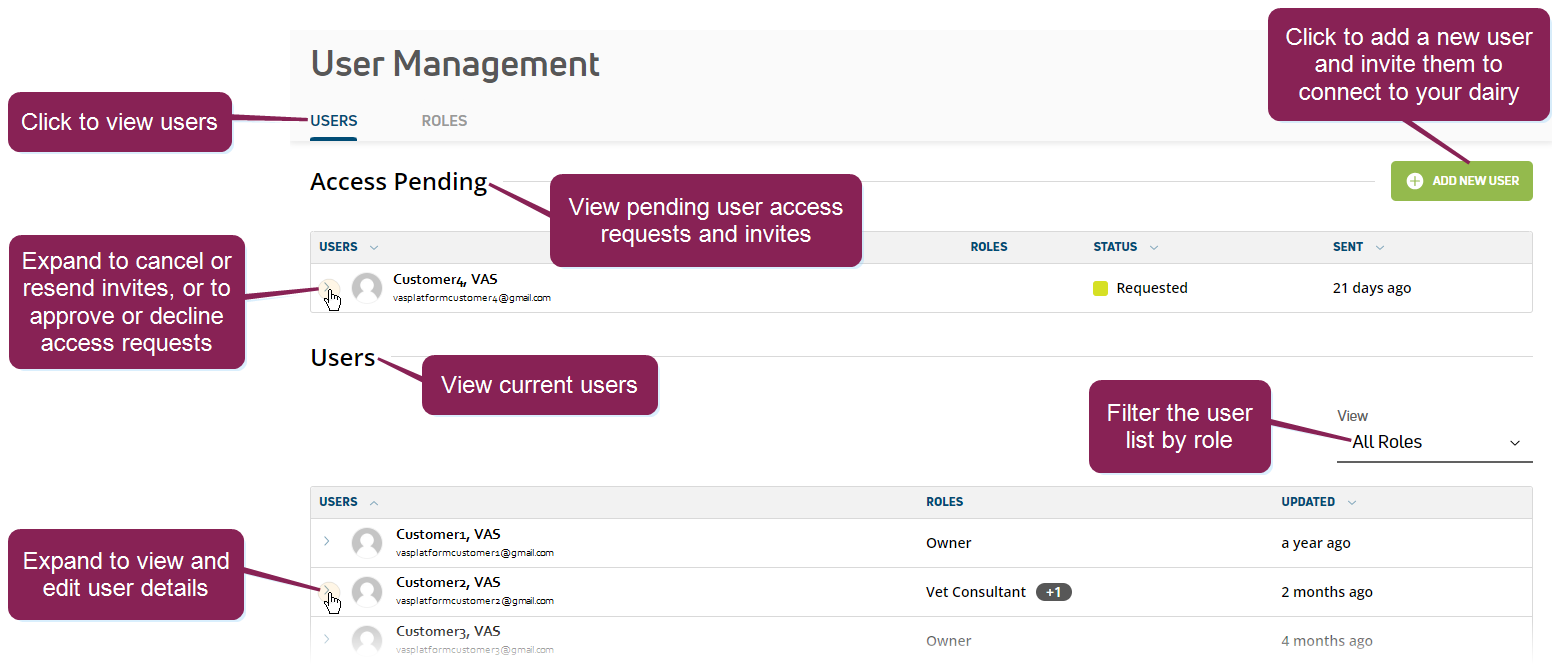This screenshot has width=1552, height=665.
Task: Click the +1 badge beside Vet Consultant
Action: (1053, 591)
